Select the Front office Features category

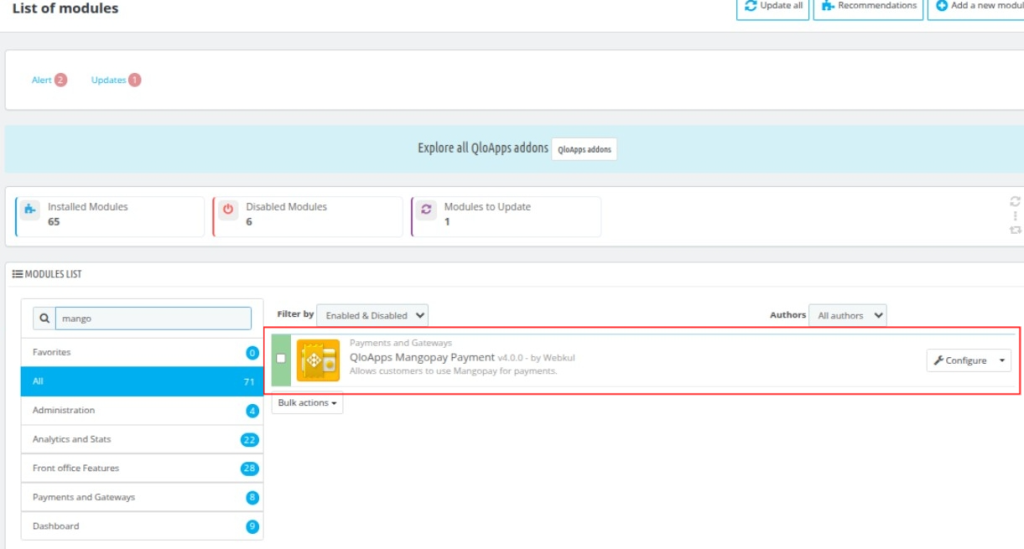[142, 468]
